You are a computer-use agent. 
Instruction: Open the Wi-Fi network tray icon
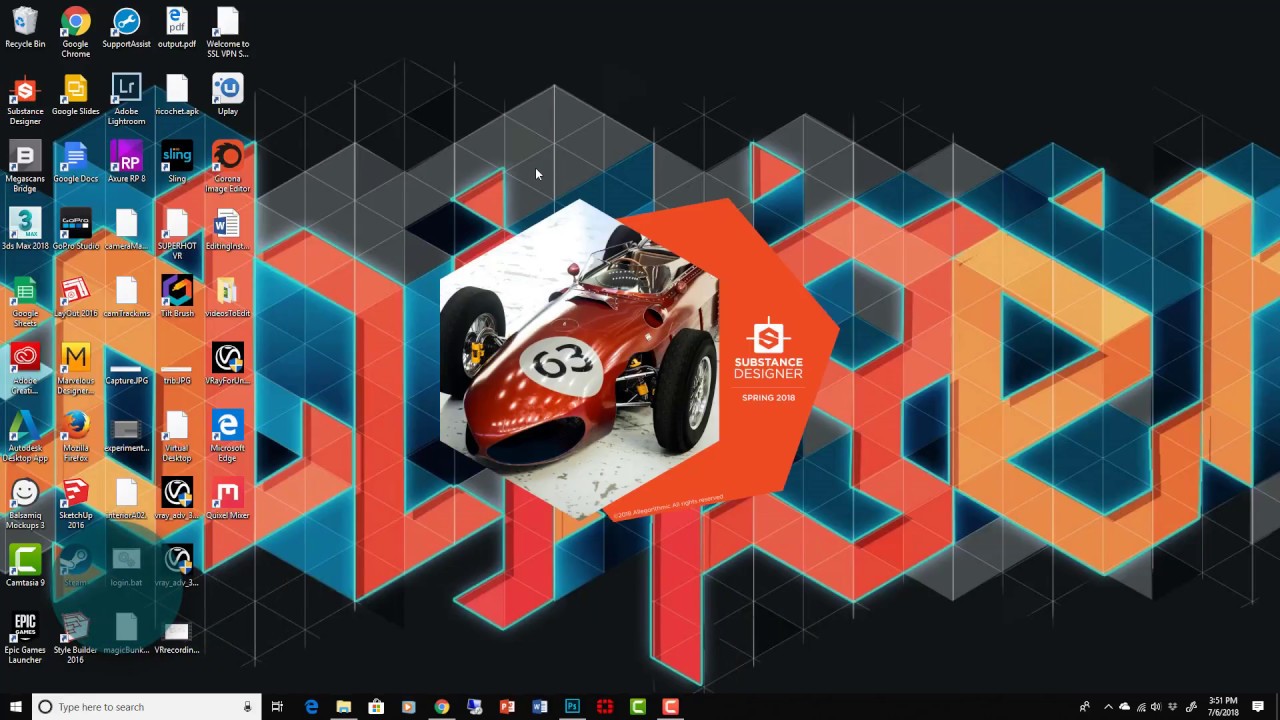[1141, 707]
